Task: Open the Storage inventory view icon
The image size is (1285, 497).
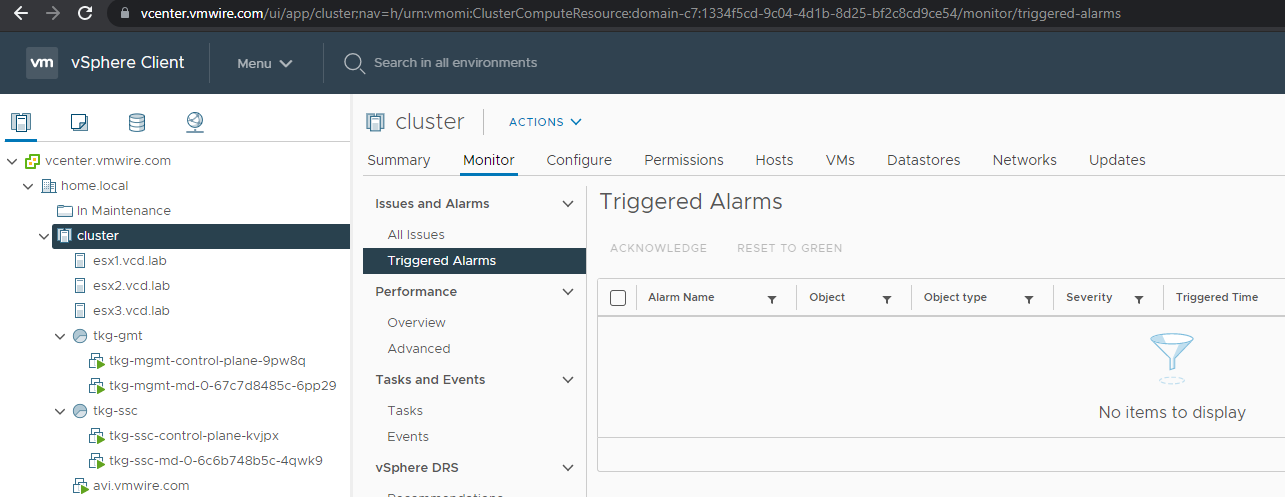Action: tap(137, 123)
